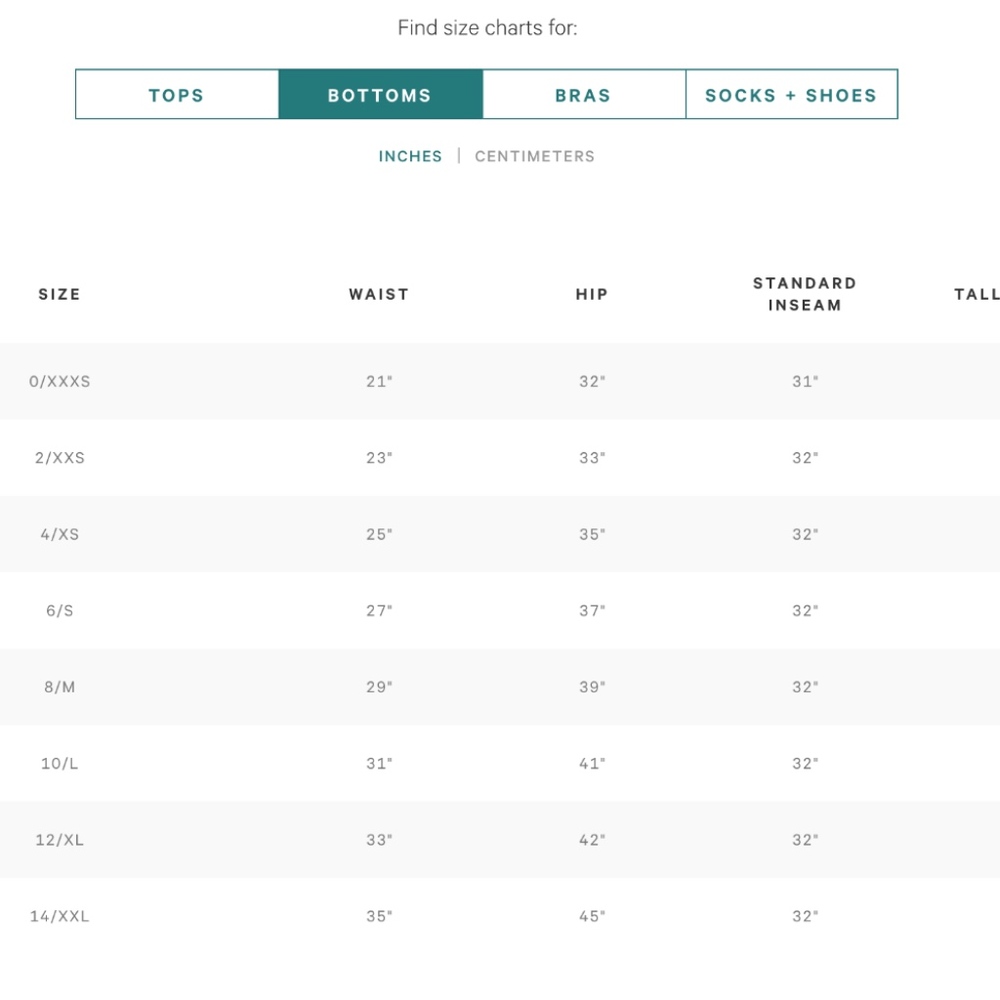Image resolution: width=1000 pixels, height=1000 pixels.
Task: Open the Socks + Shoes tab
Action: pyautogui.click(x=791, y=94)
